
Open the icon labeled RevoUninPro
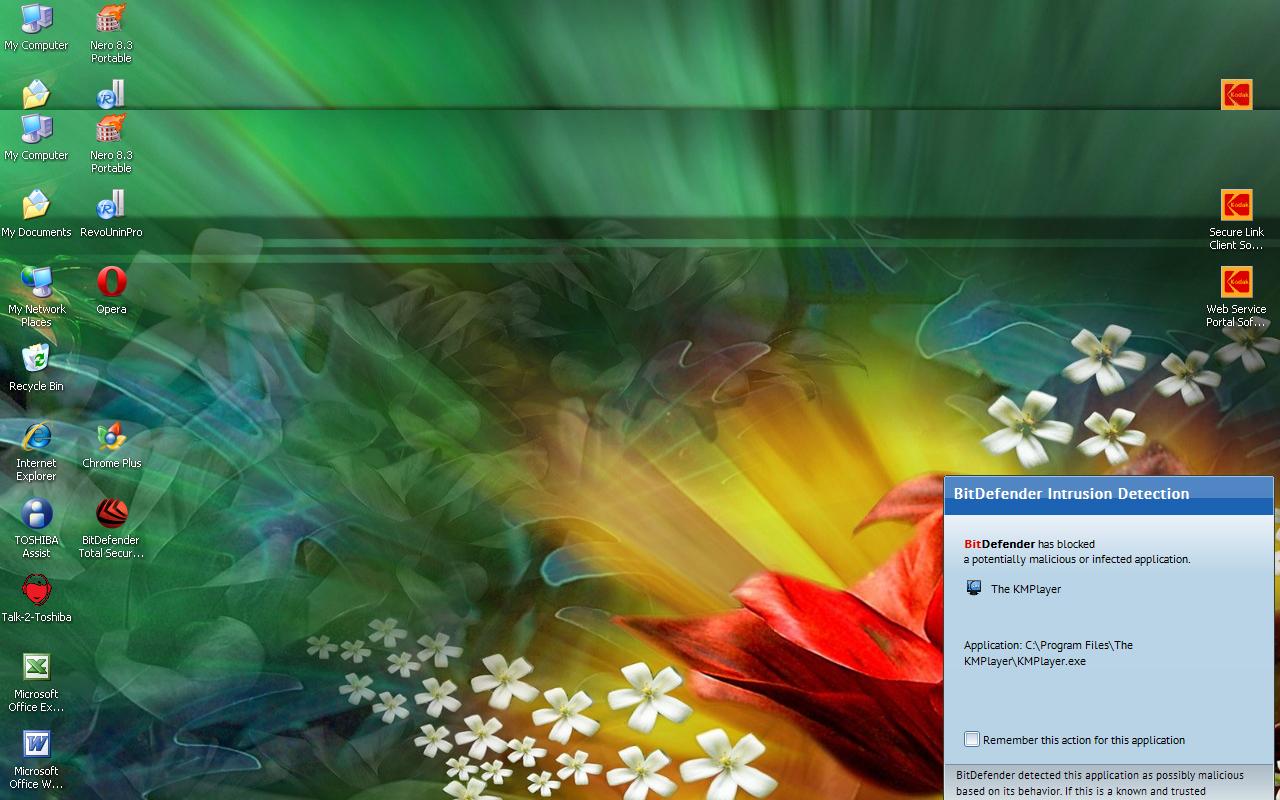(x=111, y=214)
